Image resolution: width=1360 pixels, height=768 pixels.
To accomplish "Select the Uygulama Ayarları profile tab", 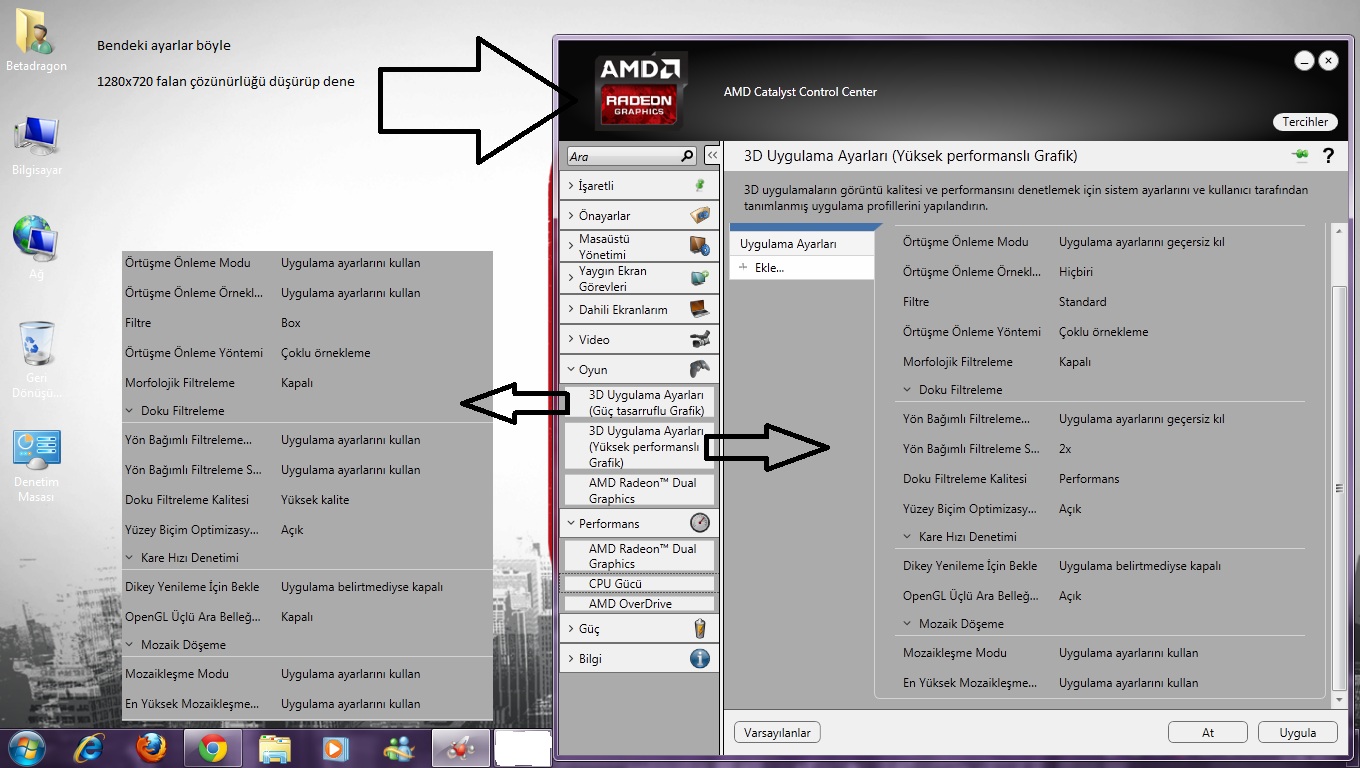I will coord(802,243).
